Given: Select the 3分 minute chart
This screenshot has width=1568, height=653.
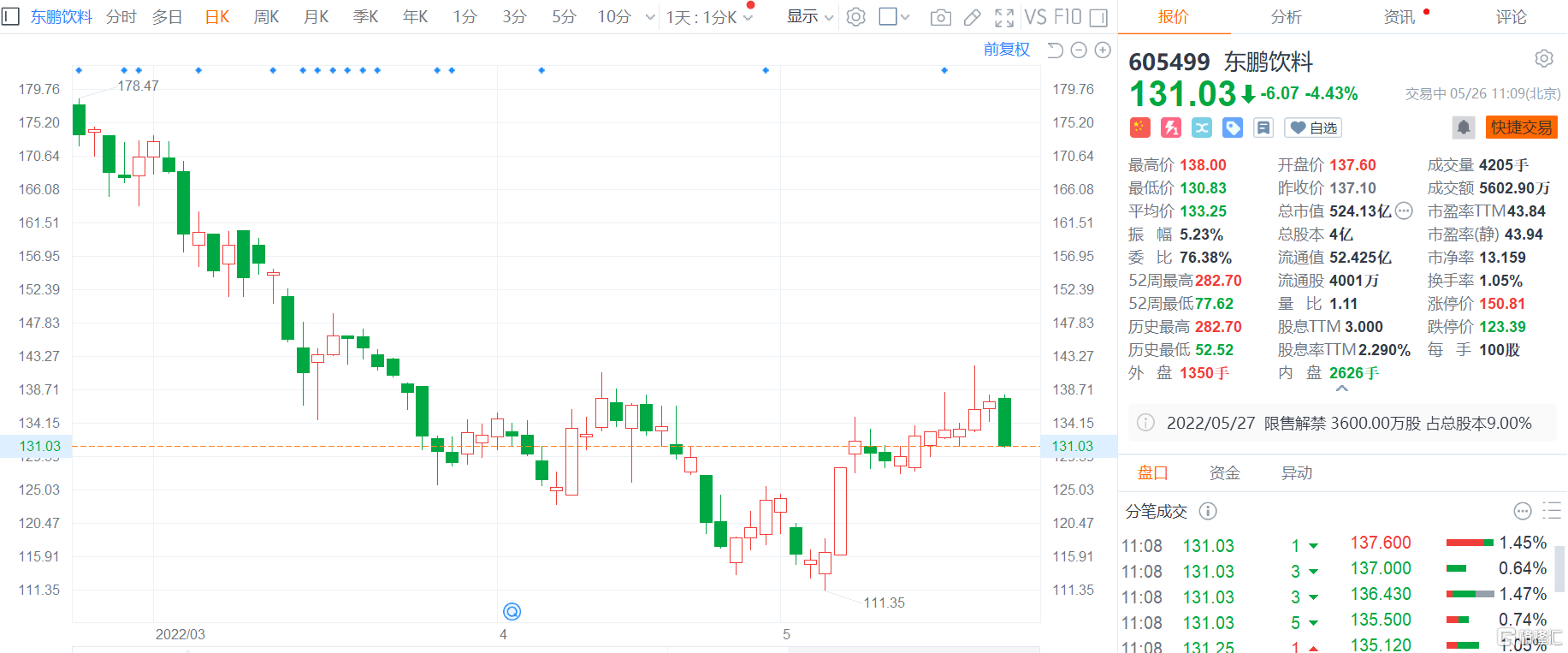Looking at the screenshot, I should coord(515,17).
